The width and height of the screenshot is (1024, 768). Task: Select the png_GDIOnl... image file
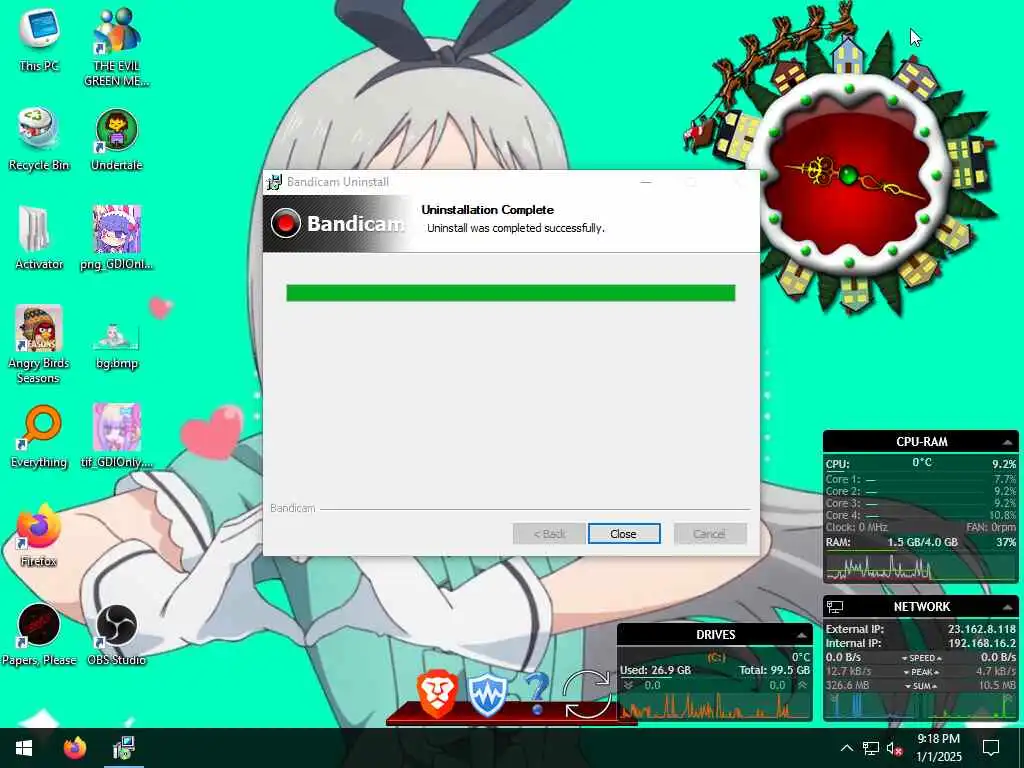coord(116,238)
